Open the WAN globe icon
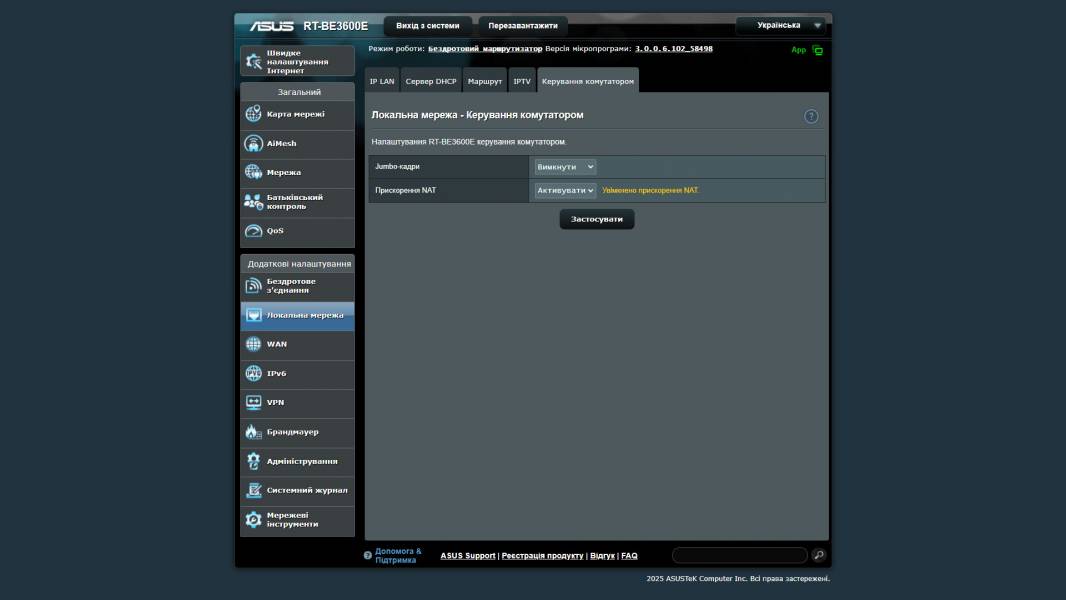 coord(254,344)
